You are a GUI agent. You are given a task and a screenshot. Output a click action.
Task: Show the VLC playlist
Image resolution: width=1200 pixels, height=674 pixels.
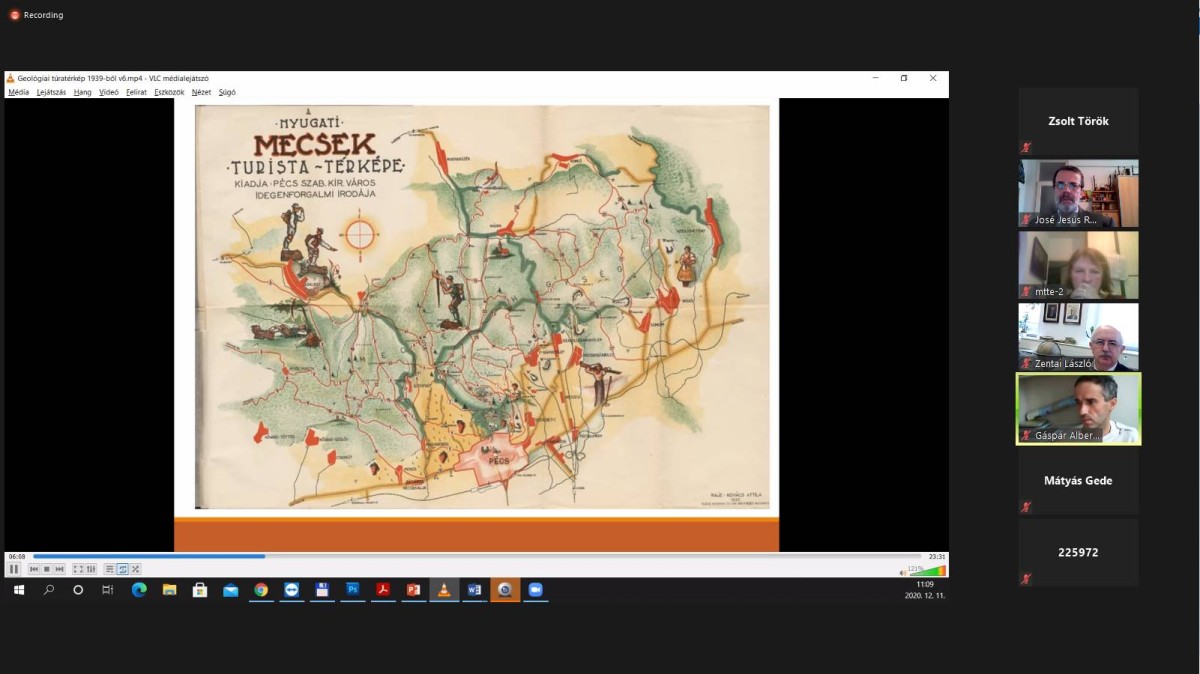[109, 569]
